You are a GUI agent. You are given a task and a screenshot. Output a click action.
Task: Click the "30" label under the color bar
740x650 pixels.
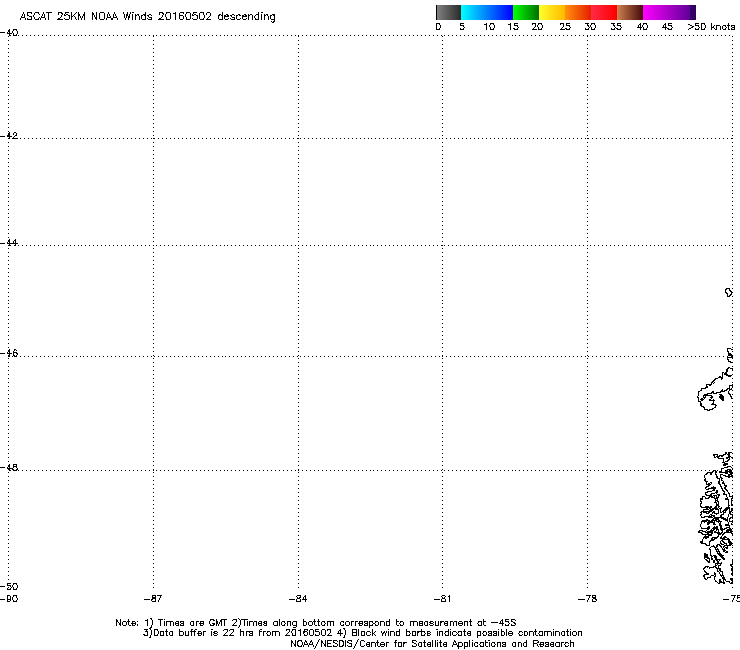coord(590,27)
